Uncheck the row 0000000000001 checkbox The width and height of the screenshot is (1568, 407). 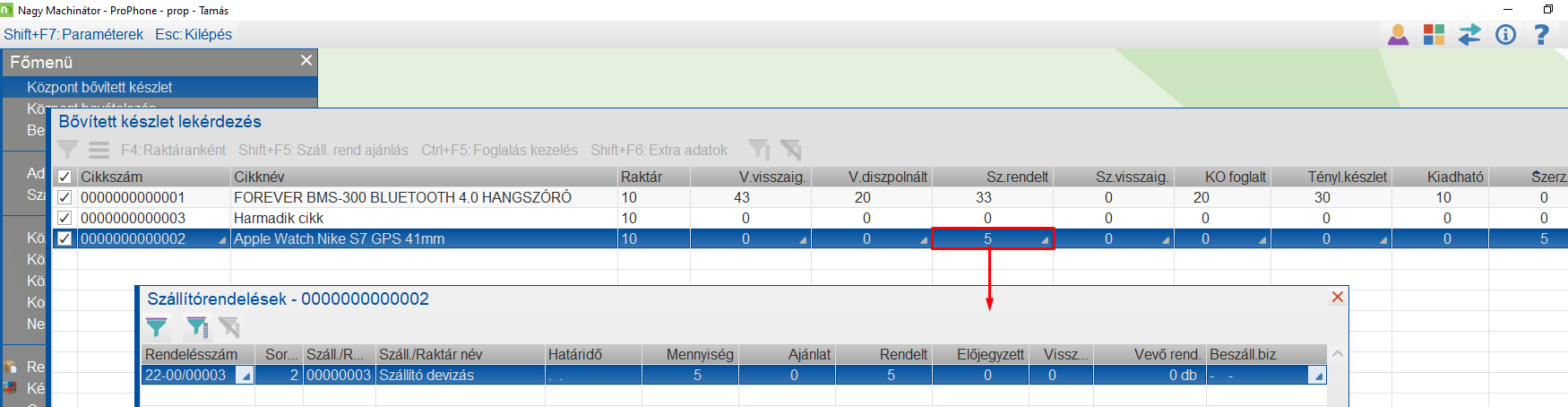(x=65, y=197)
